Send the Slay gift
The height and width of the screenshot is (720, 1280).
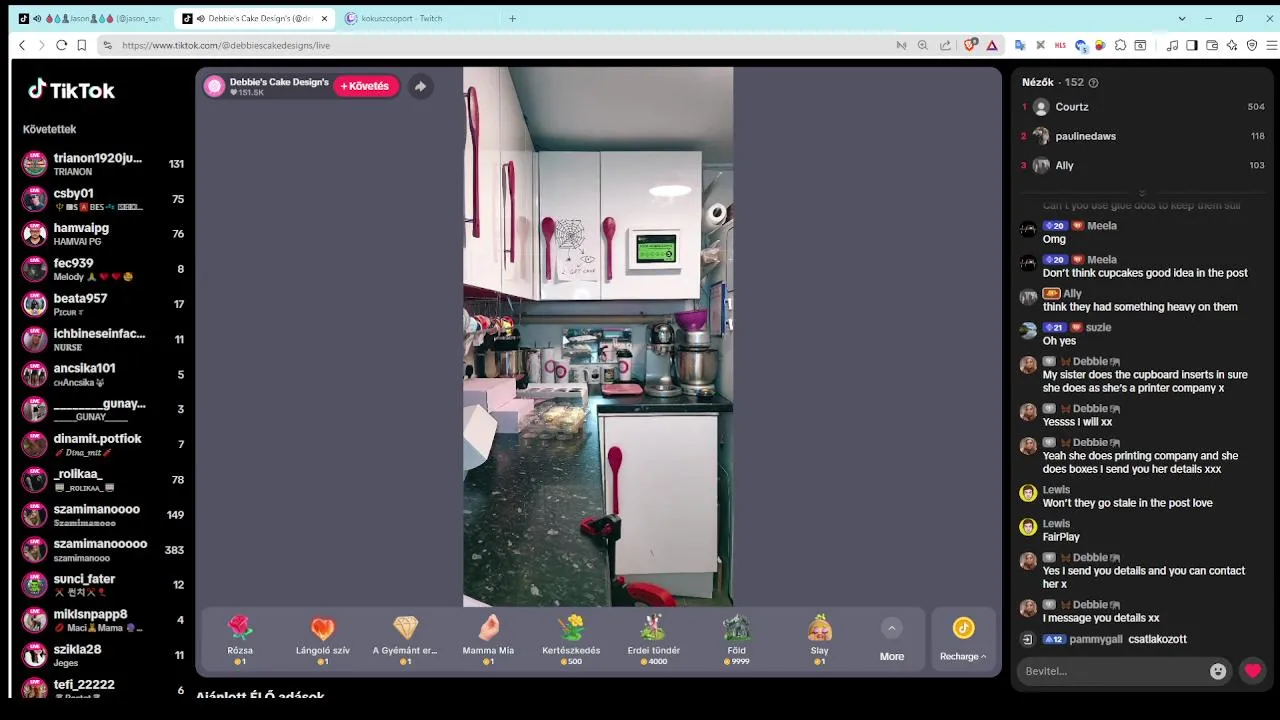[820, 640]
